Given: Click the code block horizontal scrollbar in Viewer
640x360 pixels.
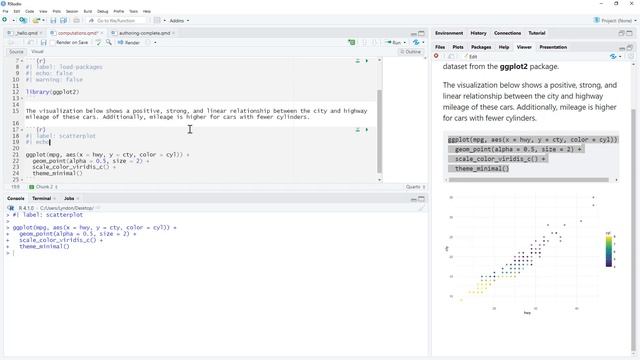Looking at the screenshot, I should pos(528,180).
